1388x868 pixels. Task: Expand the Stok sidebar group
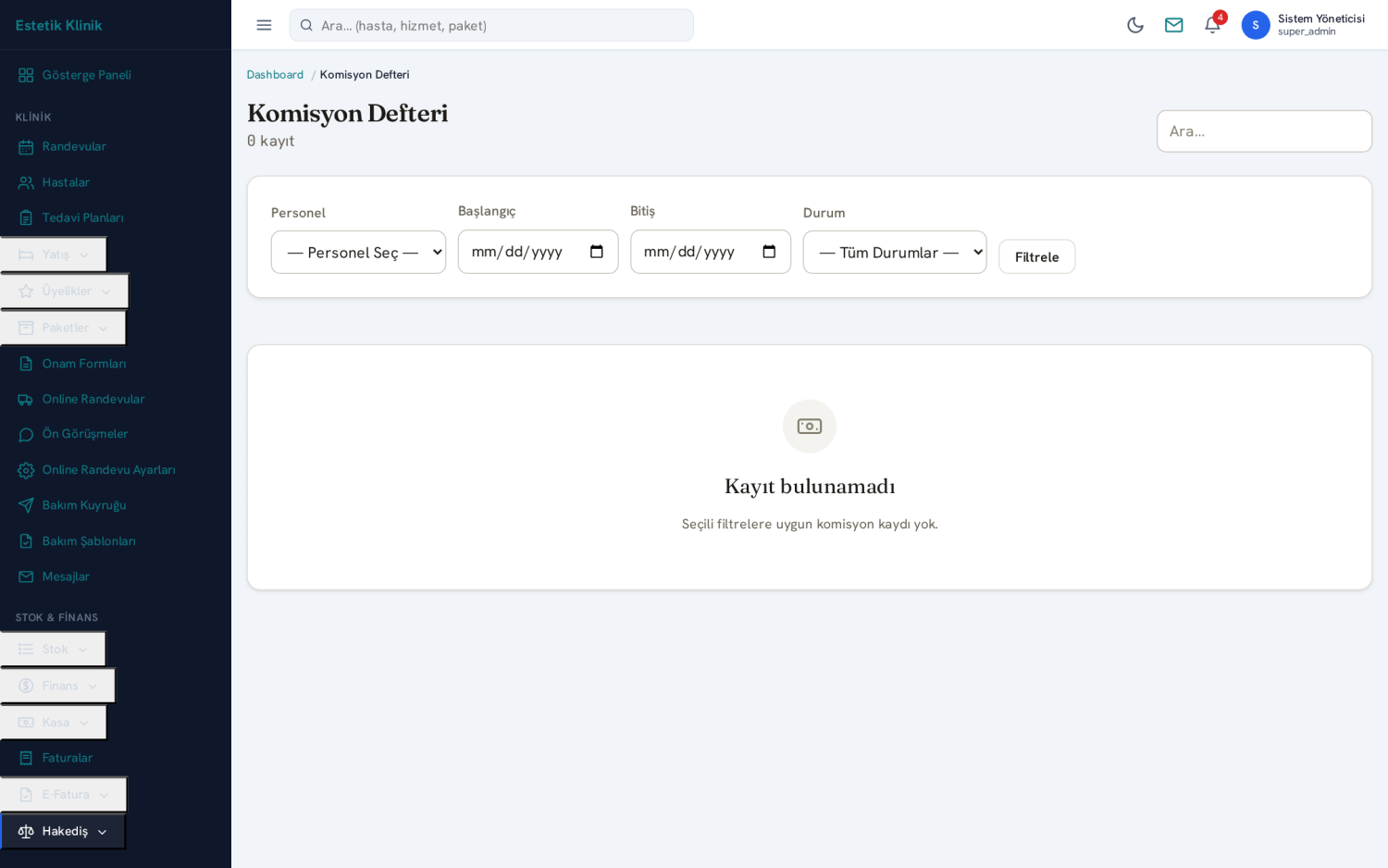(x=54, y=650)
